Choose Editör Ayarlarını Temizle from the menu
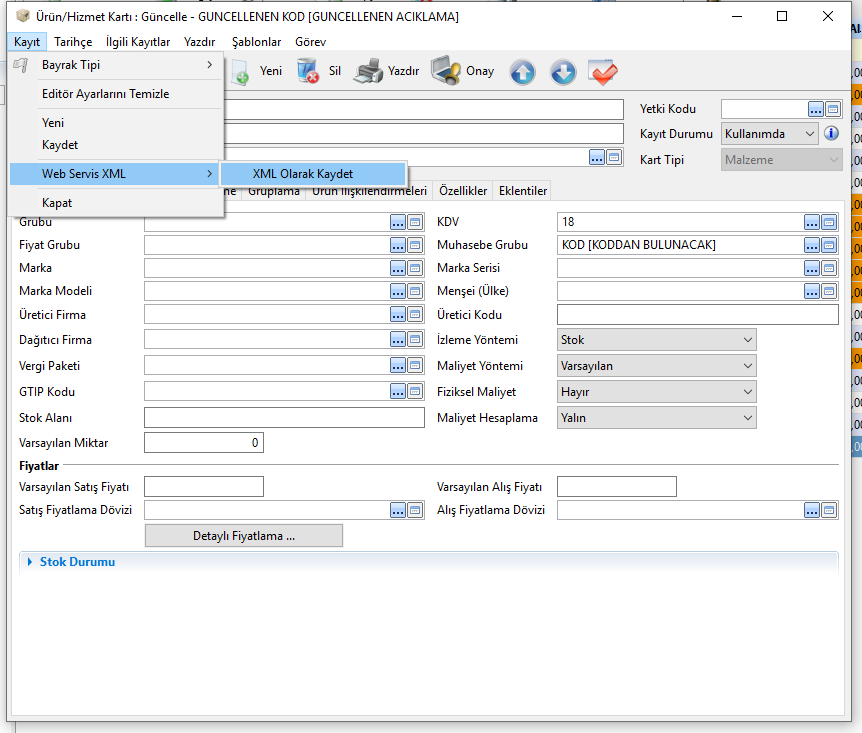862x733 pixels. coord(105,94)
